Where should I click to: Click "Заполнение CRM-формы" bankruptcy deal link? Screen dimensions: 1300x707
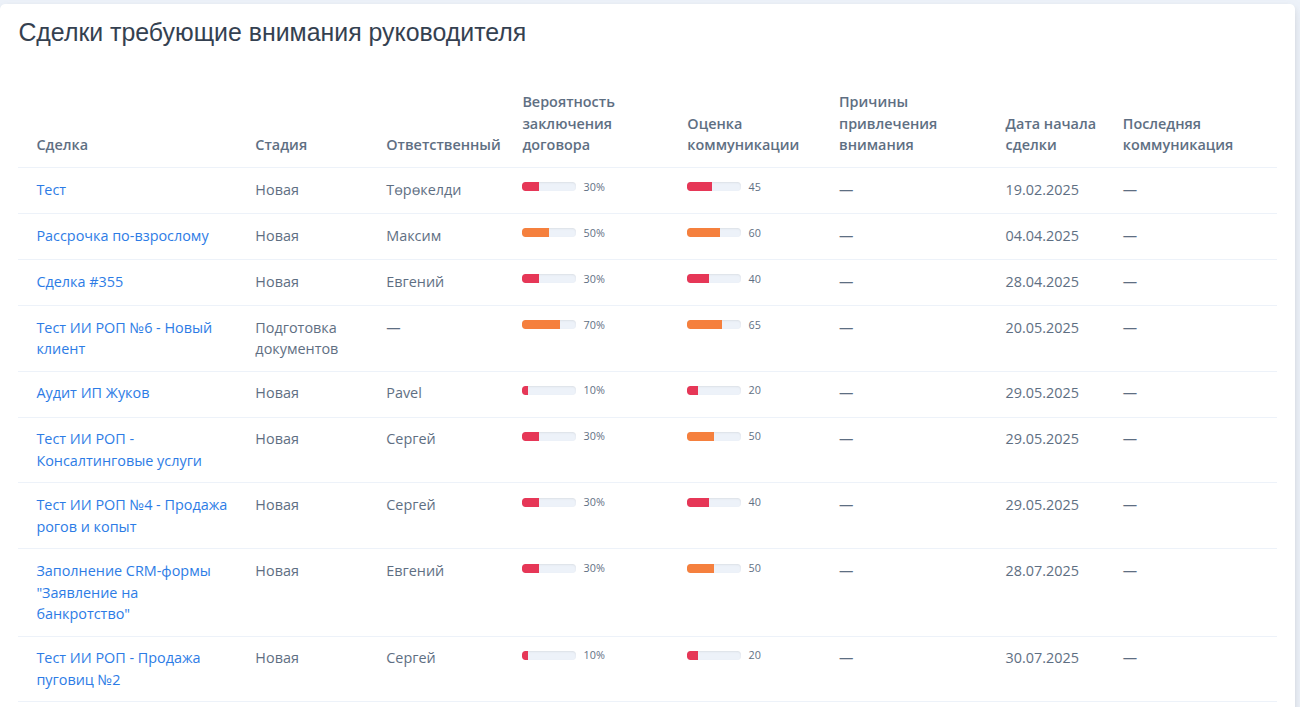tap(123, 592)
